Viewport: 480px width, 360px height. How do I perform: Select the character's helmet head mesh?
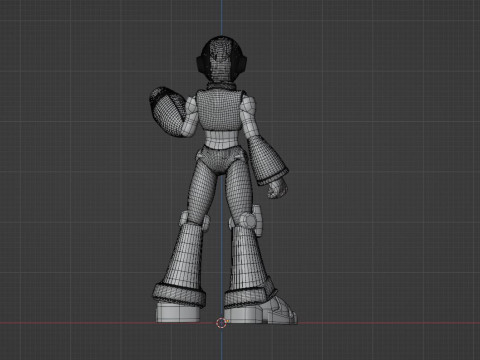click(221, 60)
